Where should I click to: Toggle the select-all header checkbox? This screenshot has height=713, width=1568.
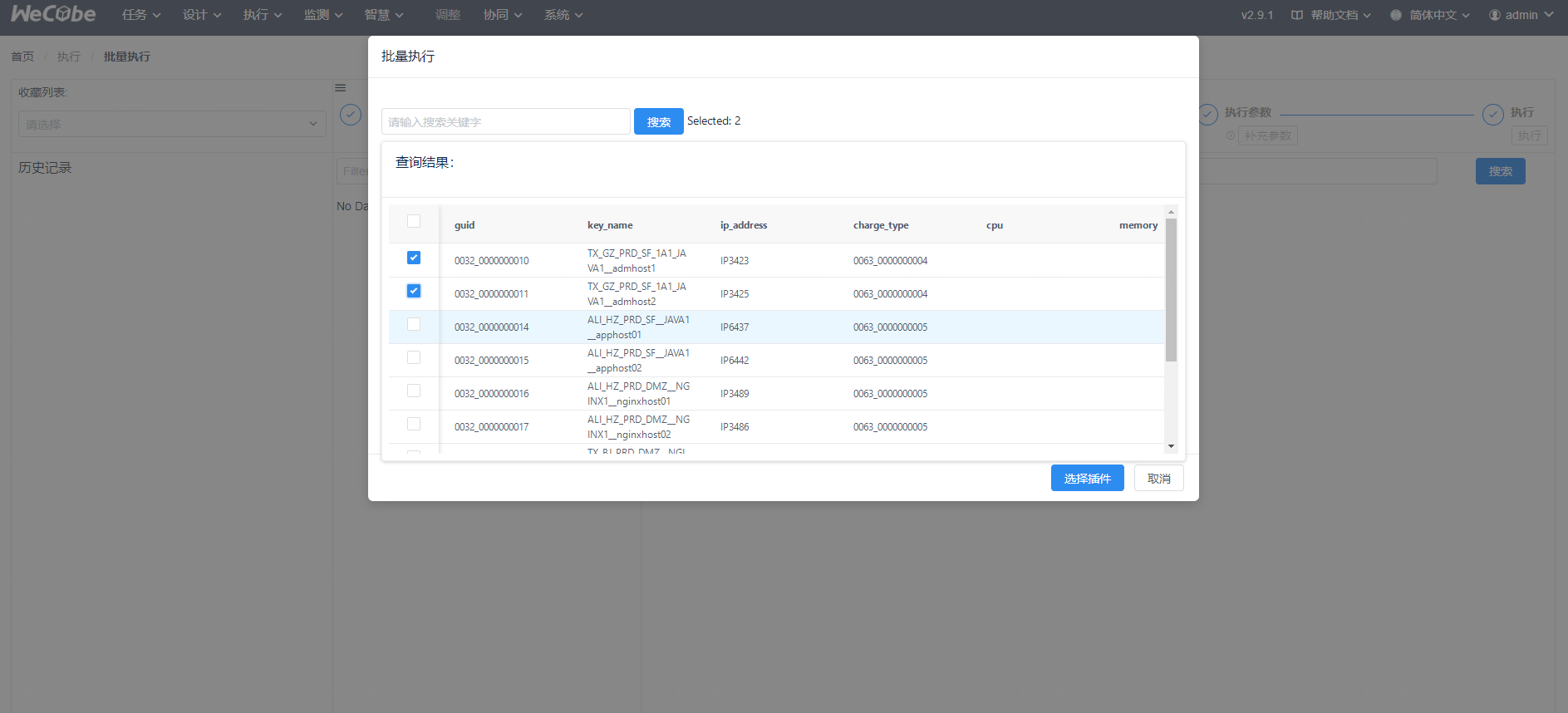[x=414, y=221]
